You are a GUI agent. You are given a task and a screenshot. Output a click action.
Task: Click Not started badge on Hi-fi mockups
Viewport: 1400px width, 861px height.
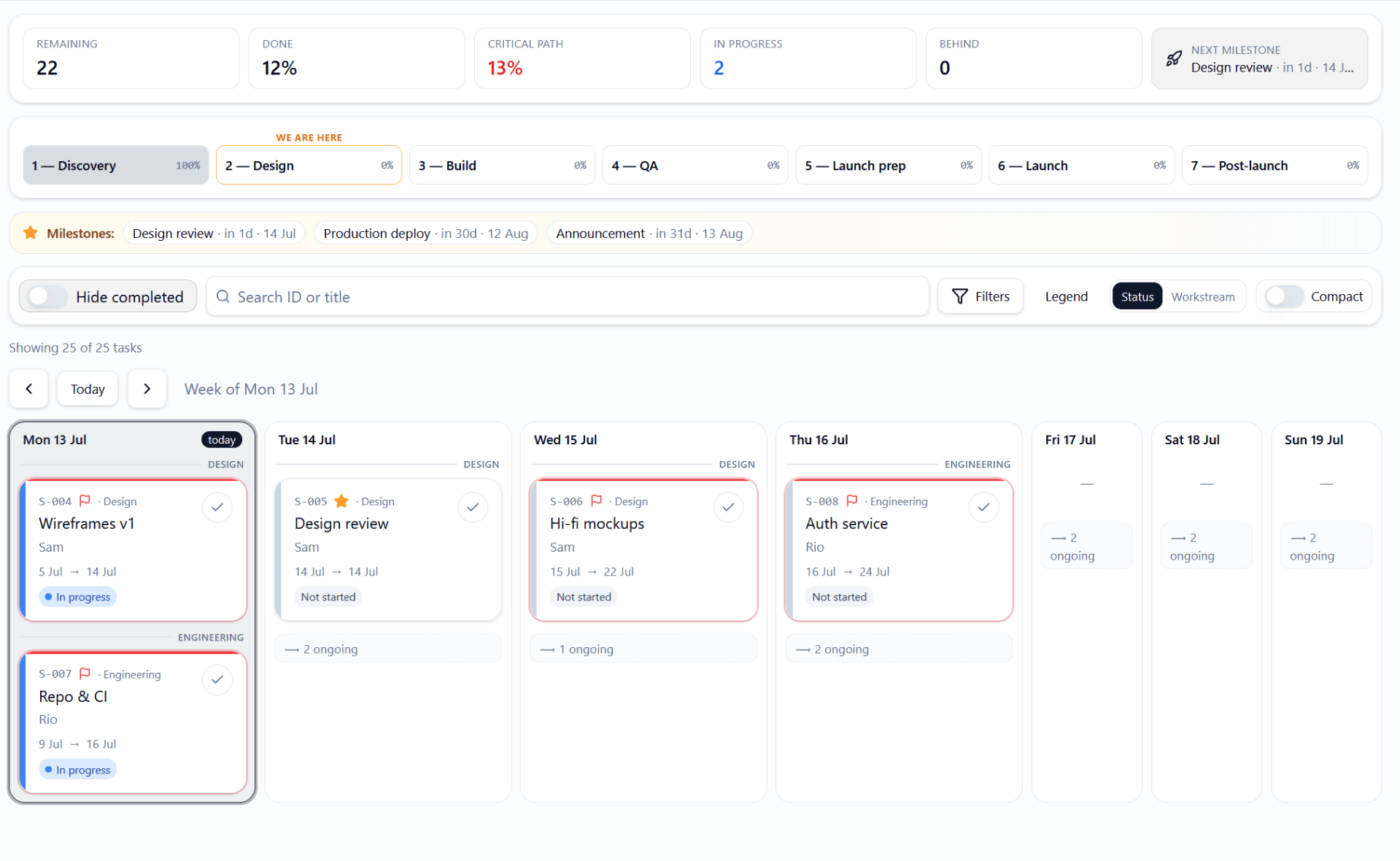click(x=584, y=597)
